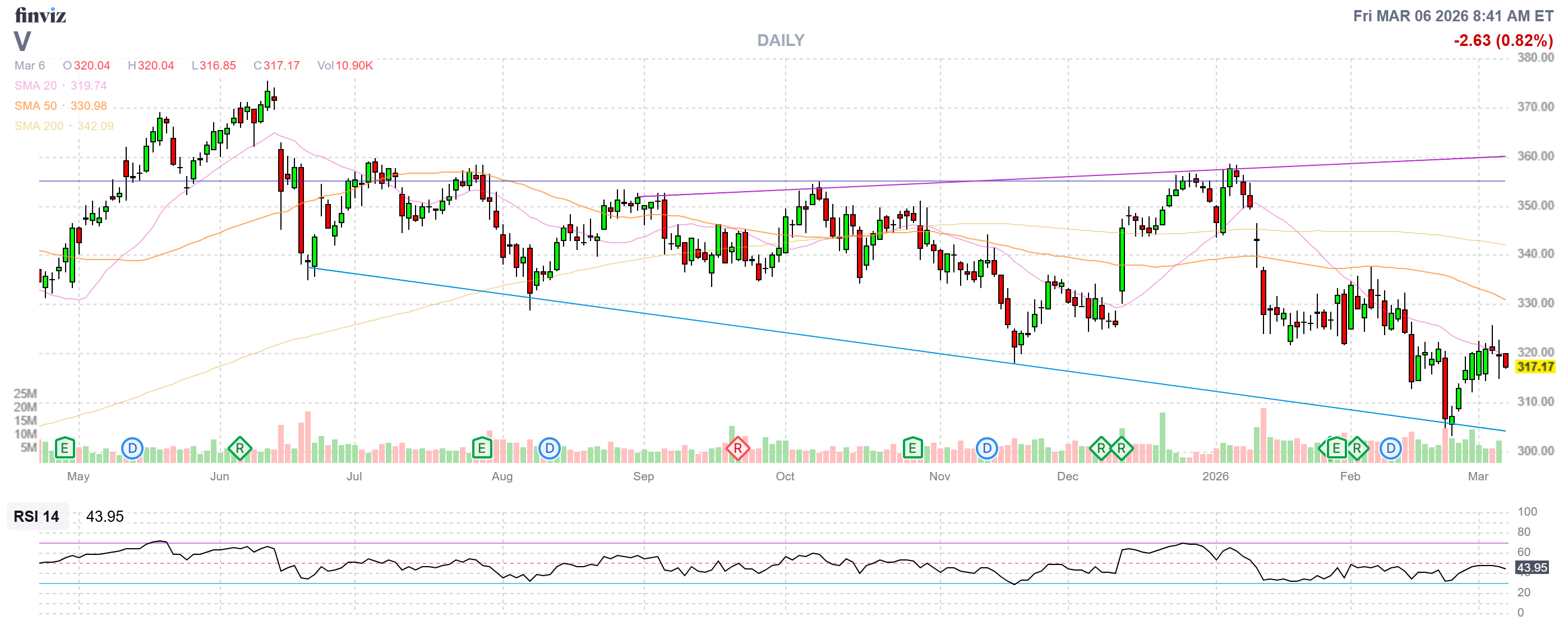
Task: Open the green E marker before November
Action: tap(912, 449)
